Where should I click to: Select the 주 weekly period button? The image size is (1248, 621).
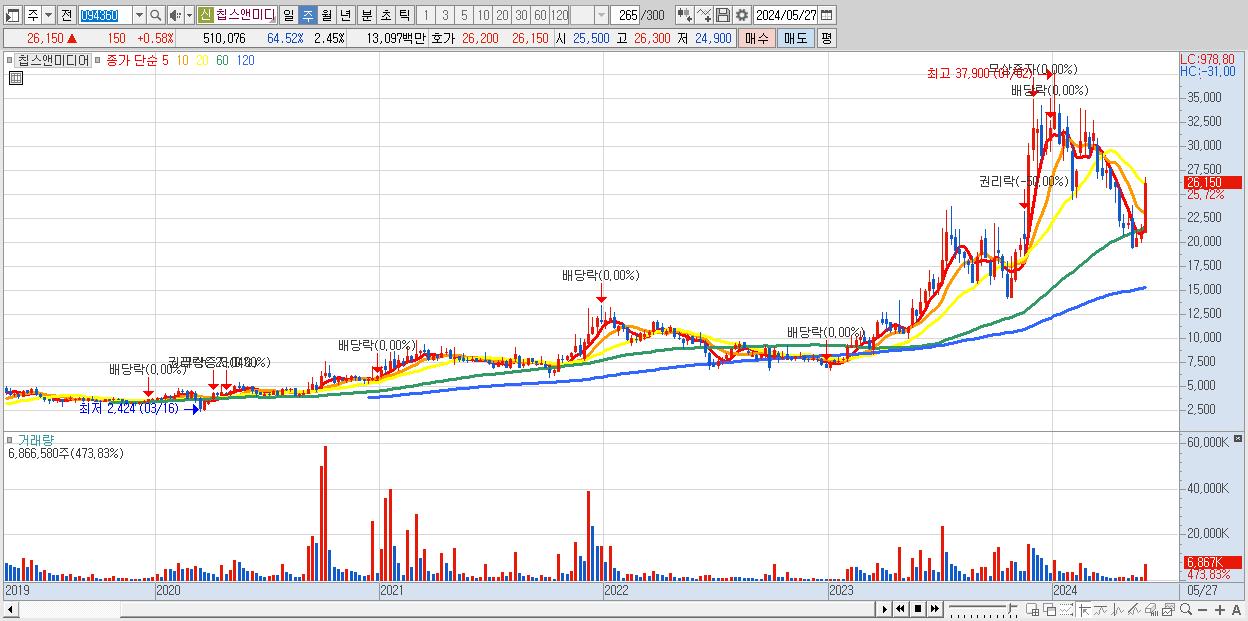(307, 15)
